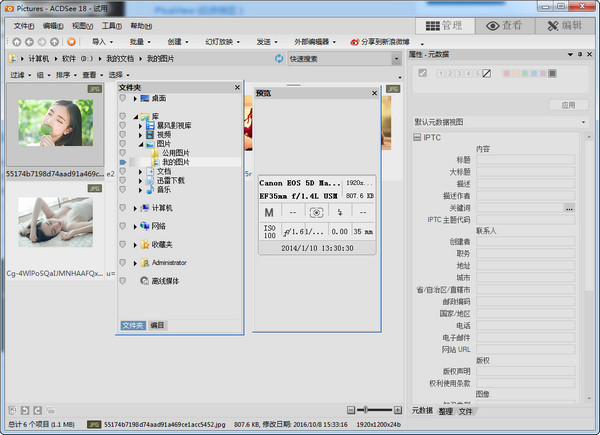The height and width of the screenshot is (435, 600).
Task: Open the 快速搜索 dropdown arrow
Action: coord(396,59)
